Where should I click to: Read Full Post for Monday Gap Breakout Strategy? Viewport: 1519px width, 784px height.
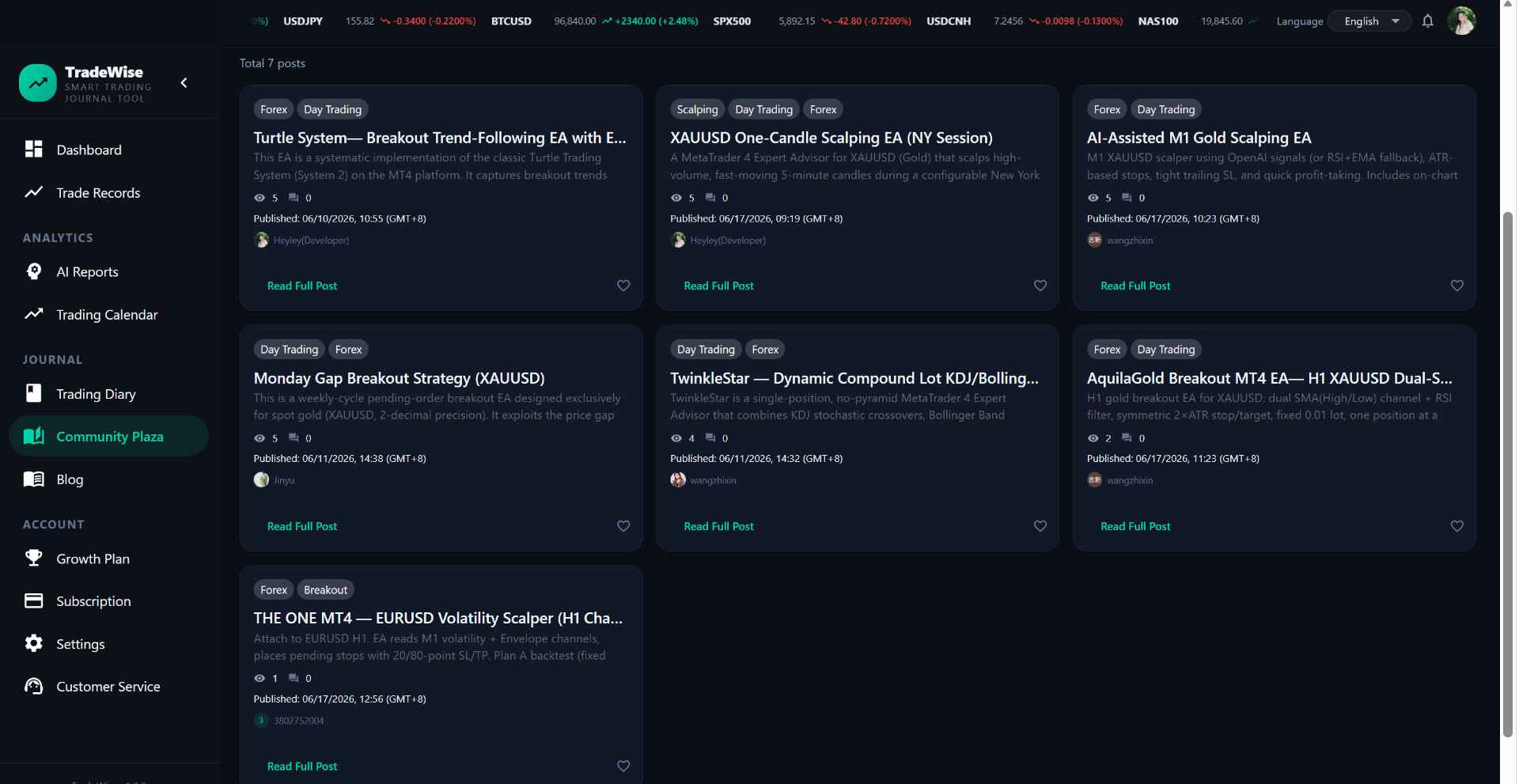click(x=302, y=526)
